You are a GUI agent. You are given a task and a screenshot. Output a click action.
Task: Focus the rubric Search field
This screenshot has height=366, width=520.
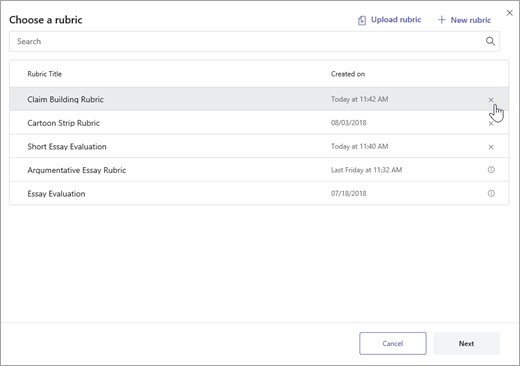pos(254,41)
